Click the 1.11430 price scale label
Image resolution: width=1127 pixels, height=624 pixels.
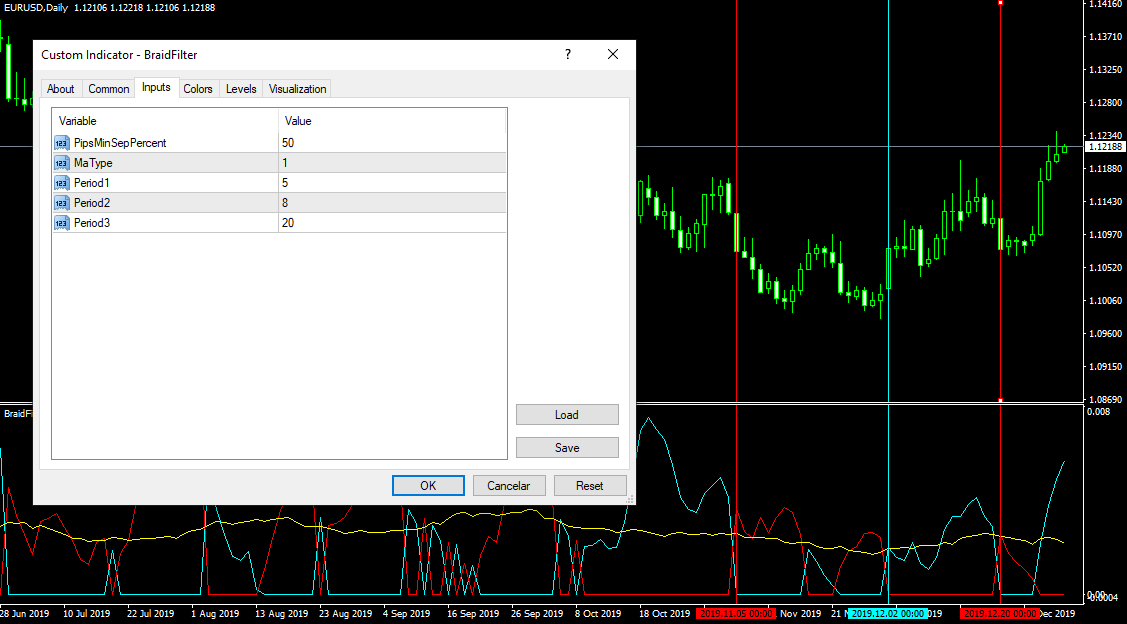tap(1105, 202)
